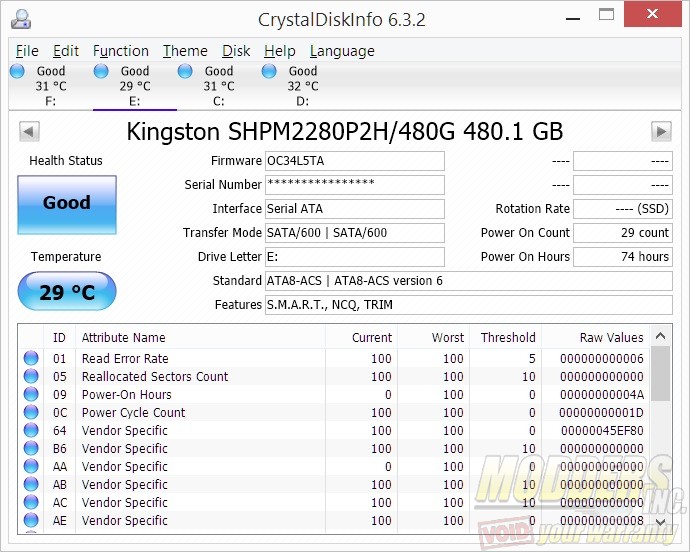Open the Function menu
The height and width of the screenshot is (552, 690).
tap(121, 51)
